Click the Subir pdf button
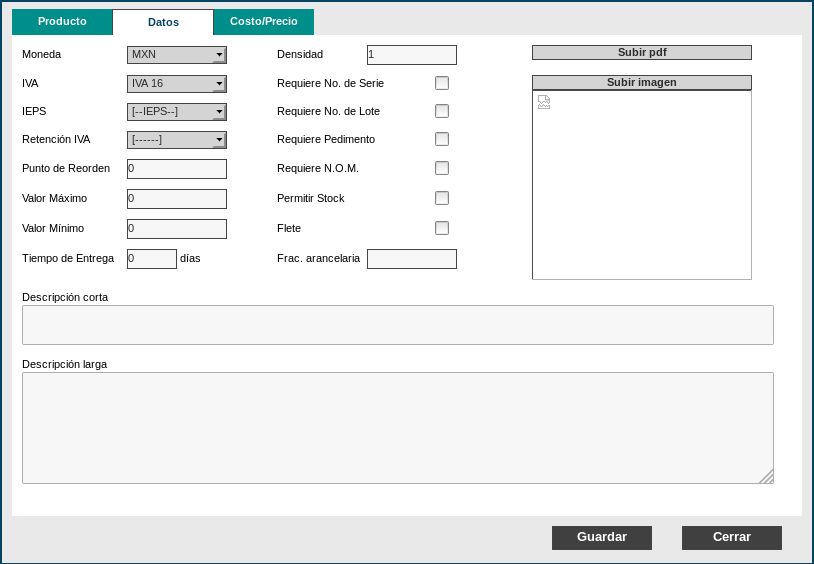 point(641,52)
